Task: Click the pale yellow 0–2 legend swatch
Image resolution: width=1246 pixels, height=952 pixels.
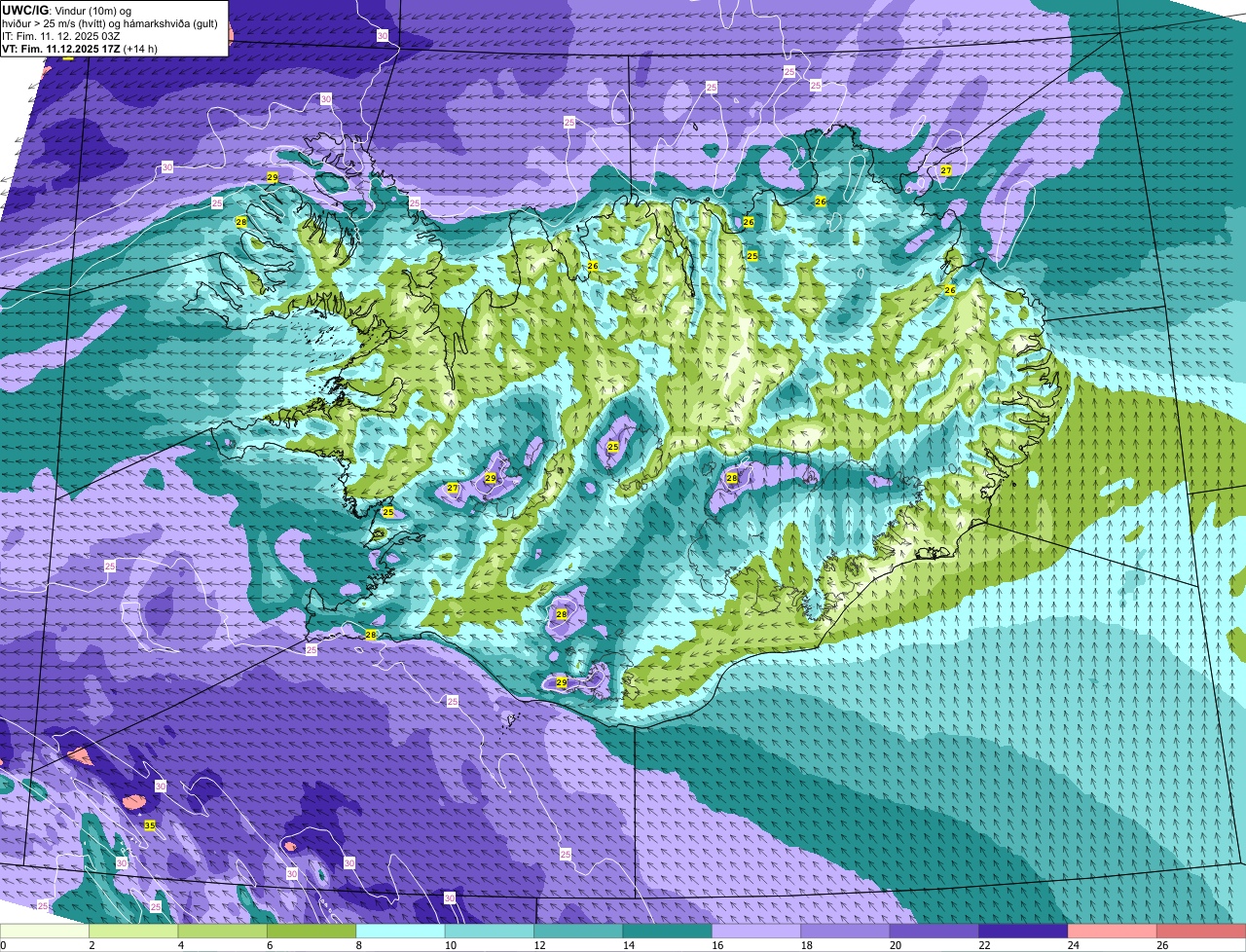Action: (45, 931)
